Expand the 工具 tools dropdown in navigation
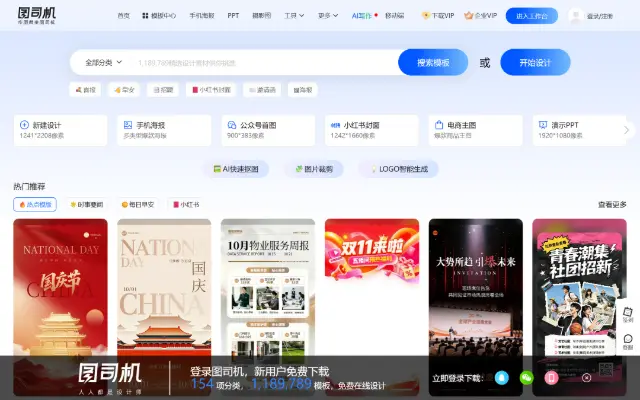 (294, 16)
